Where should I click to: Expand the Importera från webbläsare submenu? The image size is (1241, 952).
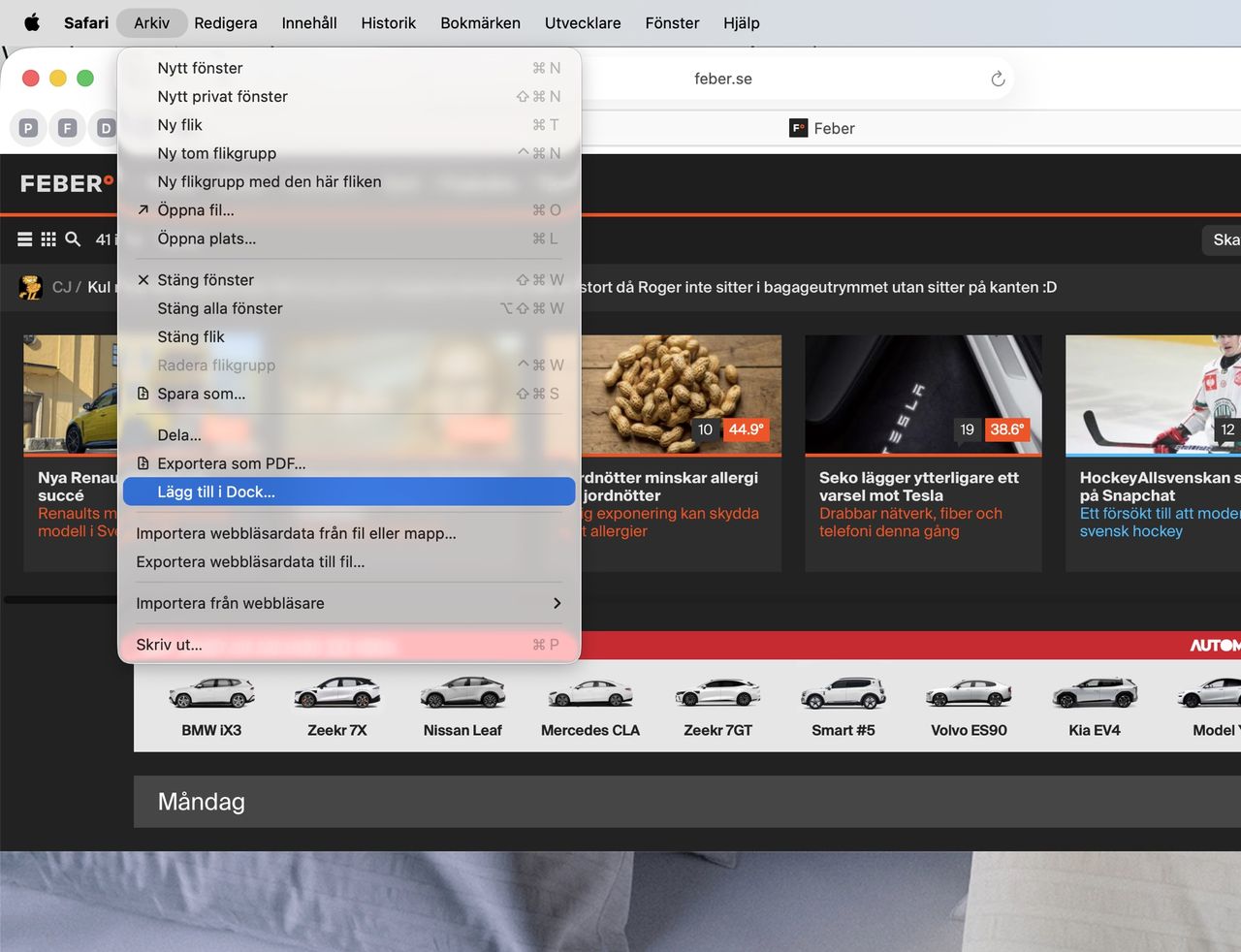[349, 603]
